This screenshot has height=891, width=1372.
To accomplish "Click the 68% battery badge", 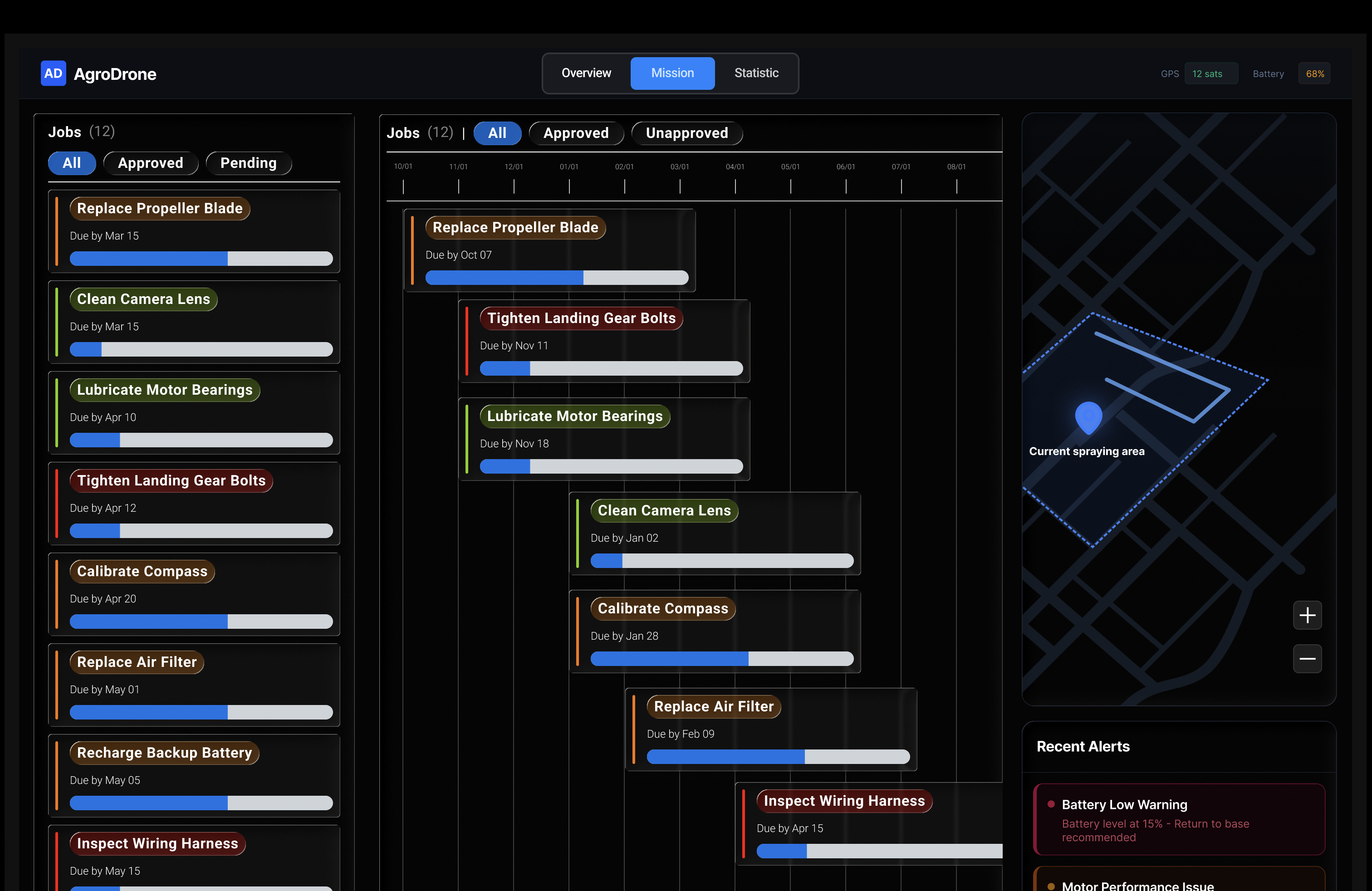I will (1314, 74).
